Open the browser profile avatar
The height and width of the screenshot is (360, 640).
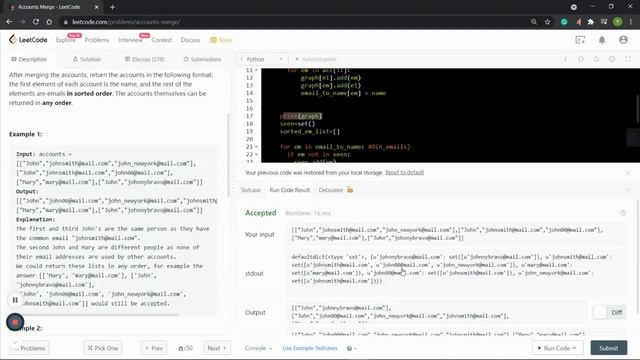[618, 22]
